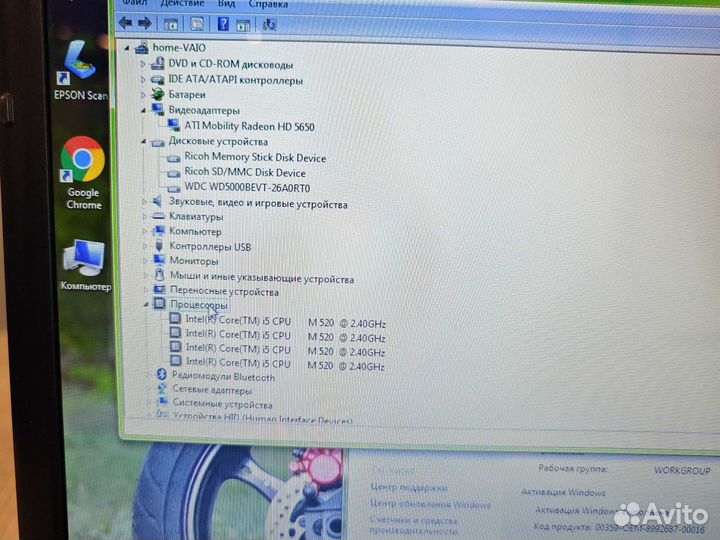720x540 pixels.
Task: Expand the Контроллеры USB node arrow
Action: click(x=145, y=246)
